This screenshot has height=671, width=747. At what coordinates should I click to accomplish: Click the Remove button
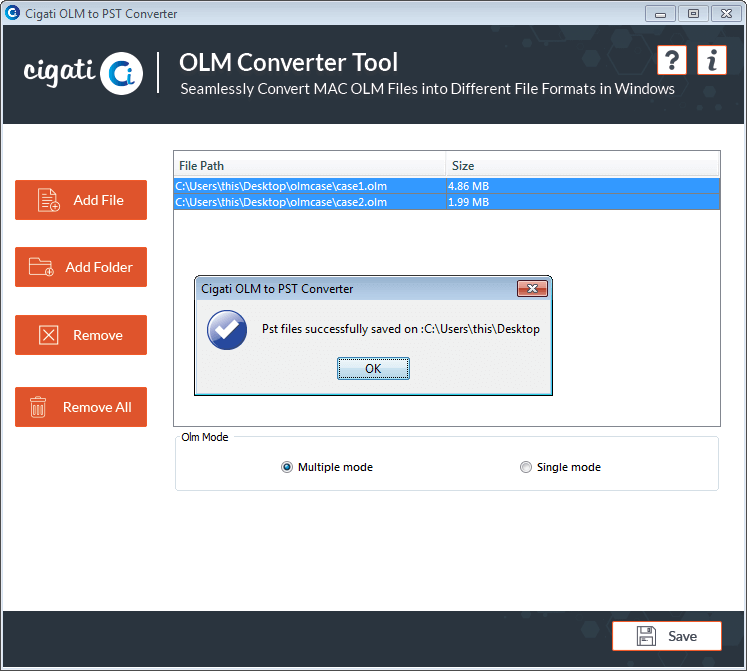pos(81,335)
